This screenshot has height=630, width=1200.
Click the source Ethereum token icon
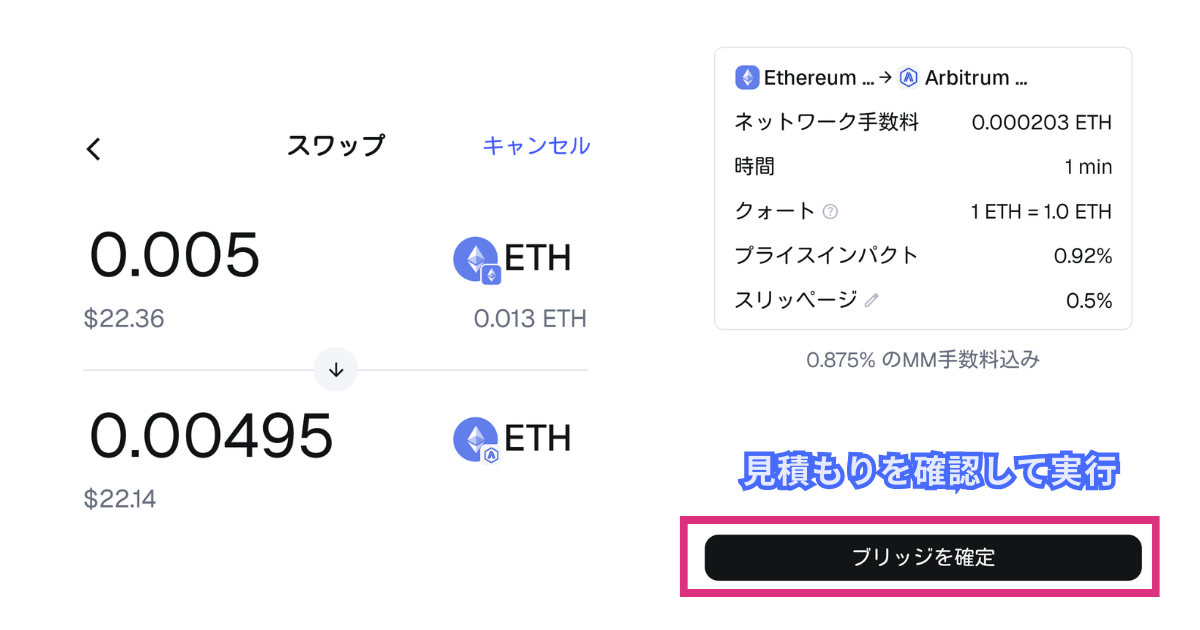(x=477, y=259)
